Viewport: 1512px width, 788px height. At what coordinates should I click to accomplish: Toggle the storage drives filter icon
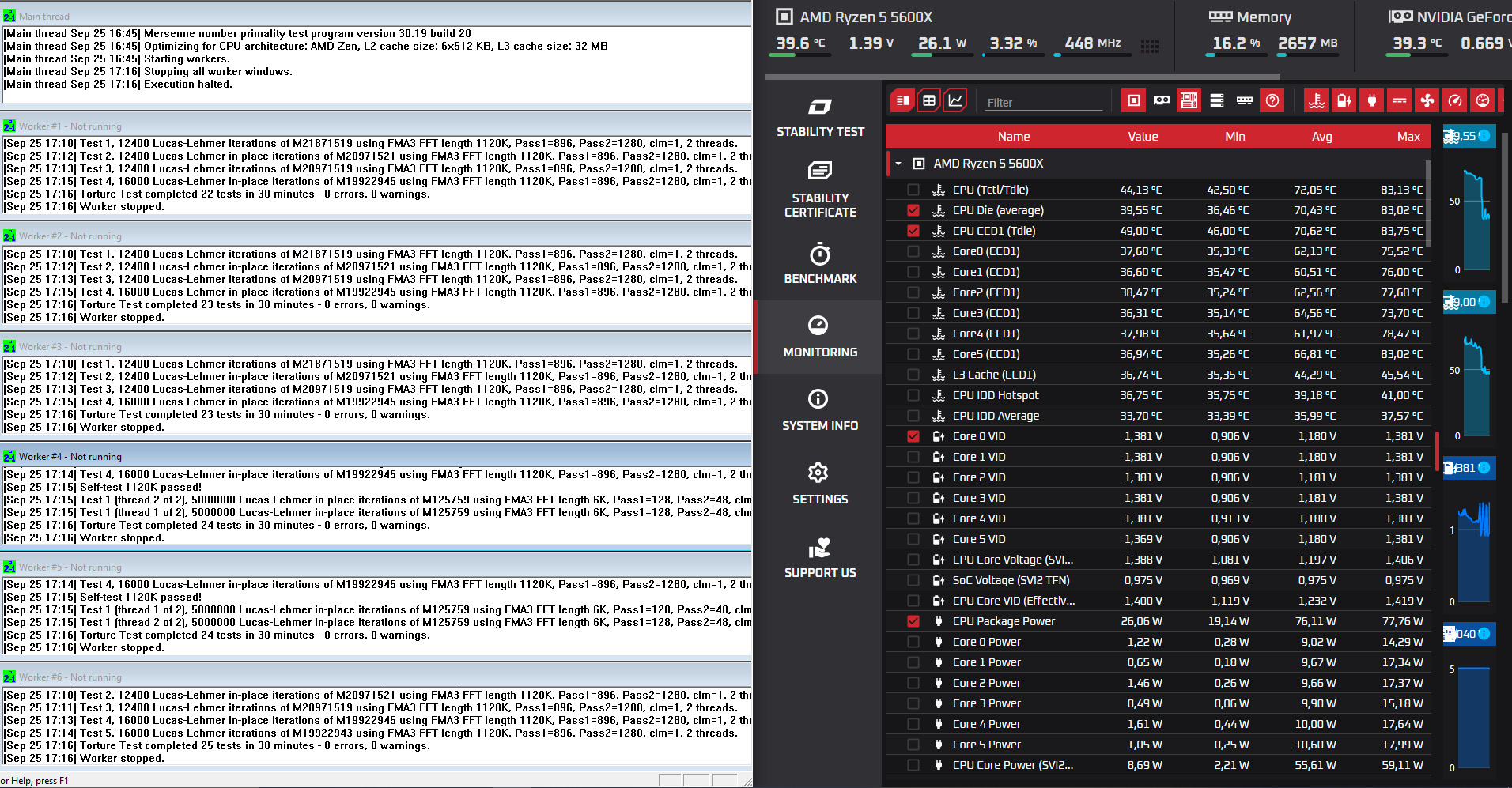1217,100
